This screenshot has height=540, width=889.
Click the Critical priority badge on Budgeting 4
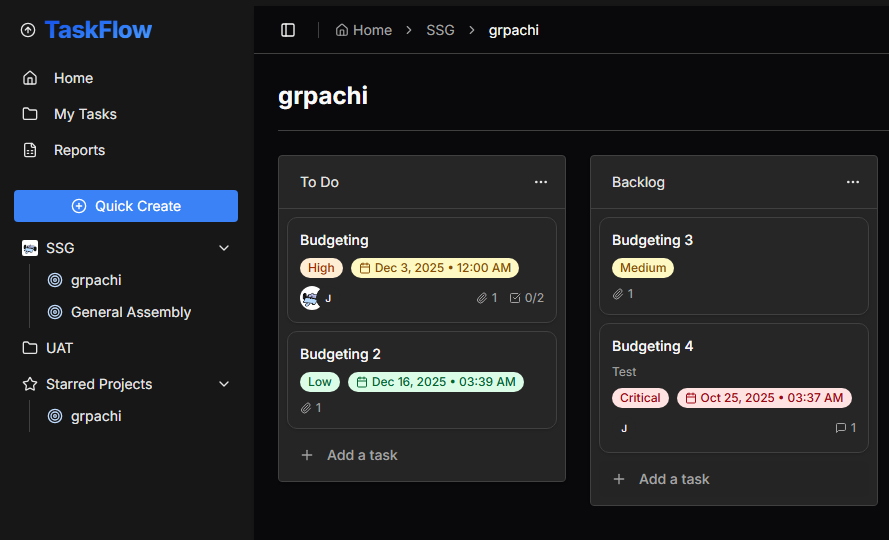[640, 398]
